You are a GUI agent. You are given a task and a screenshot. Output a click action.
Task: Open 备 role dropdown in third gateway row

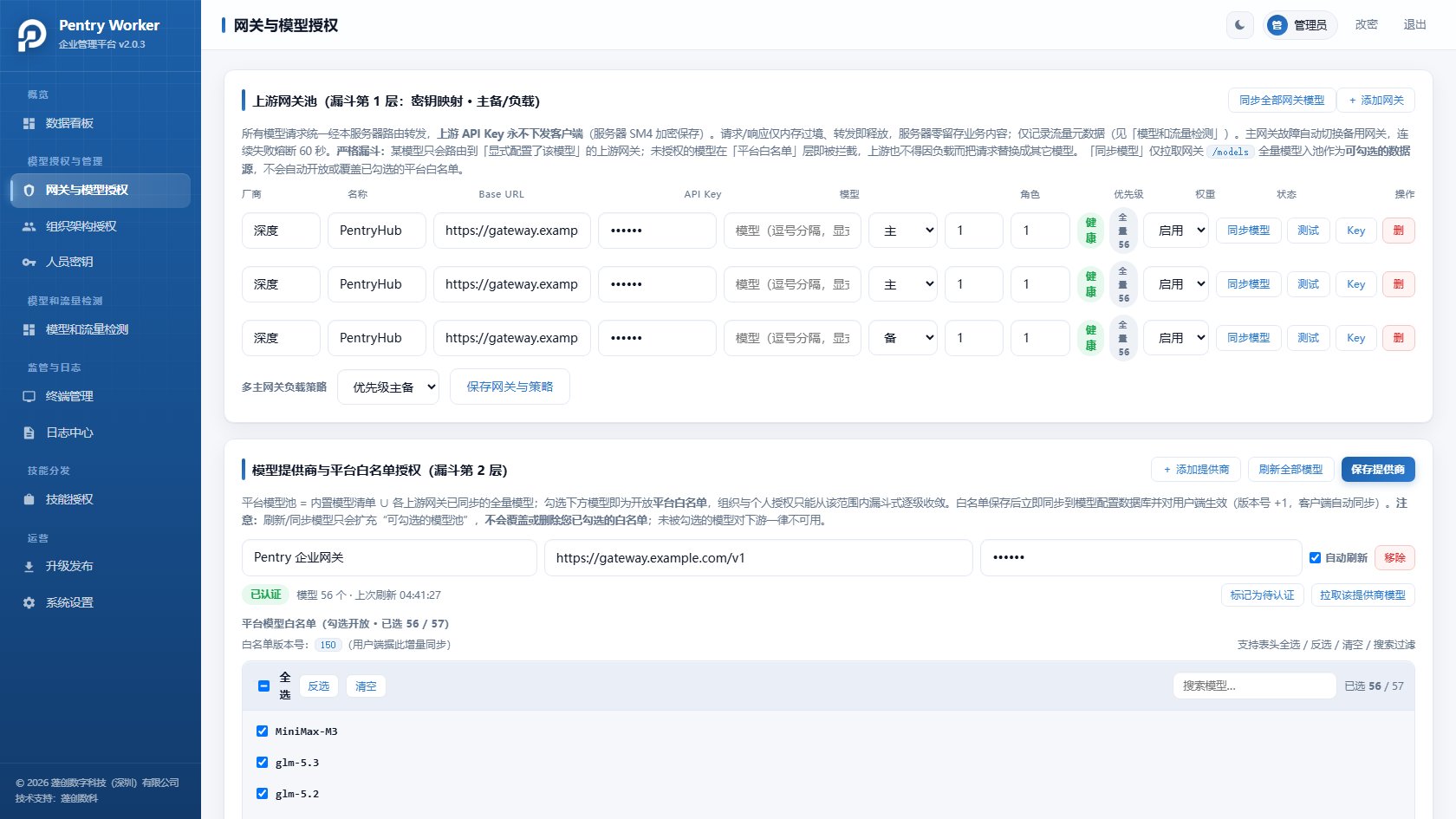pyautogui.click(x=903, y=338)
